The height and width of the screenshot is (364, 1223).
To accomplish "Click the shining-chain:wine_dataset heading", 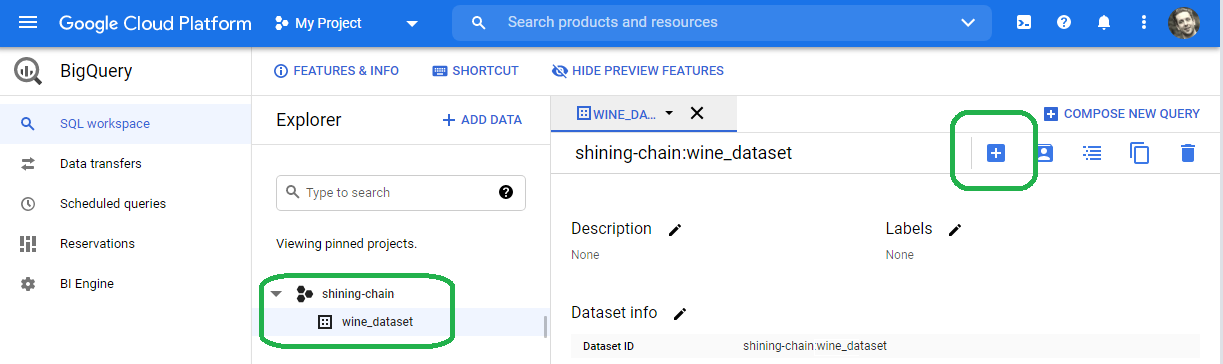I will coord(683,153).
